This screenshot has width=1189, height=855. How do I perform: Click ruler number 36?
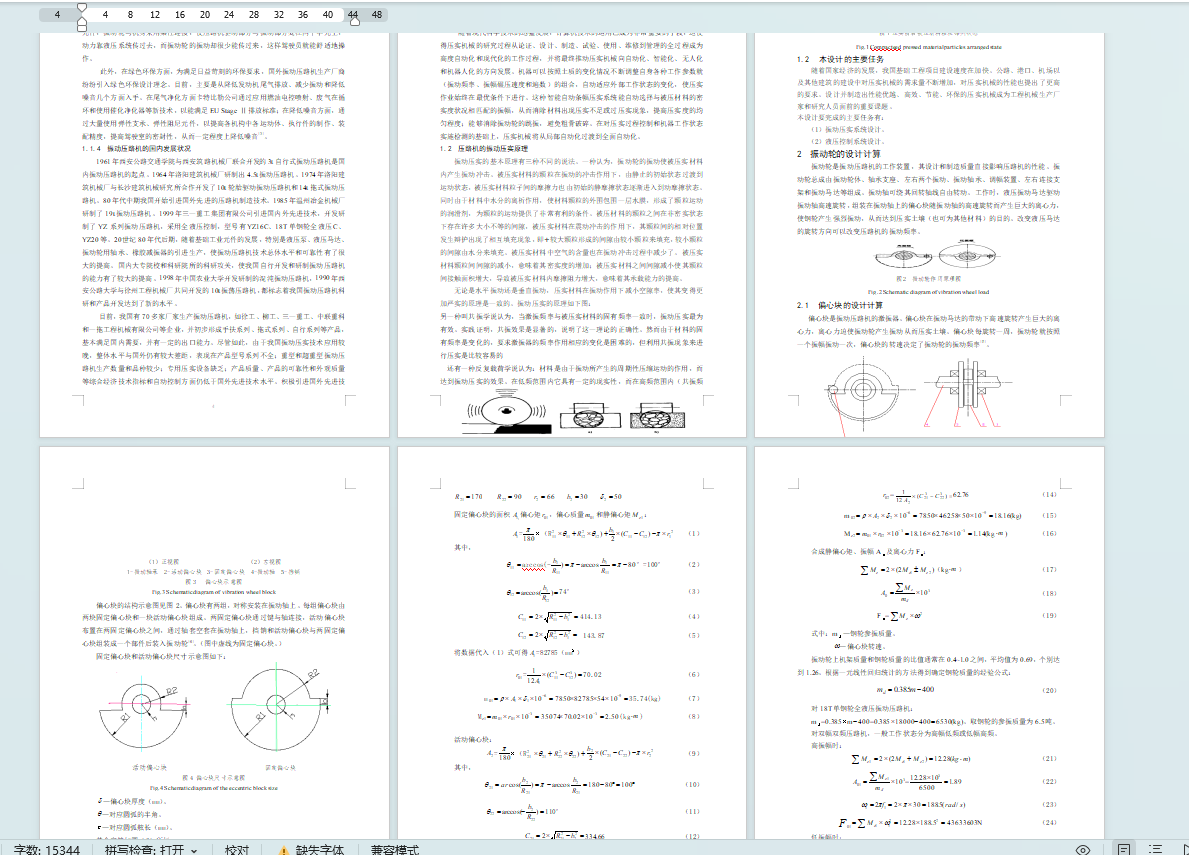(303, 14)
